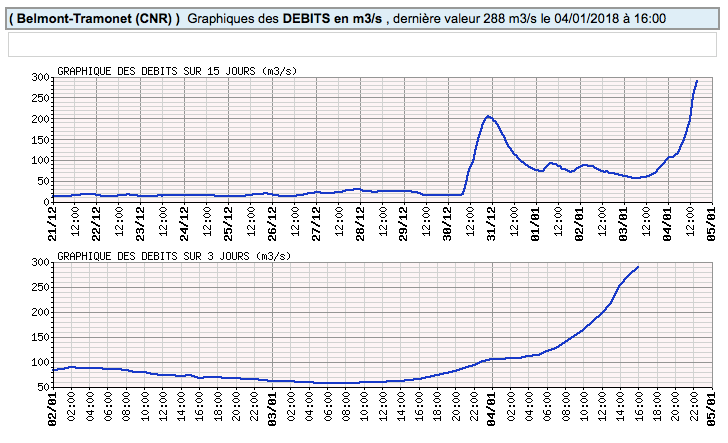Click the last point of the 3-day curve
728x443 pixels.
coord(638,267)
